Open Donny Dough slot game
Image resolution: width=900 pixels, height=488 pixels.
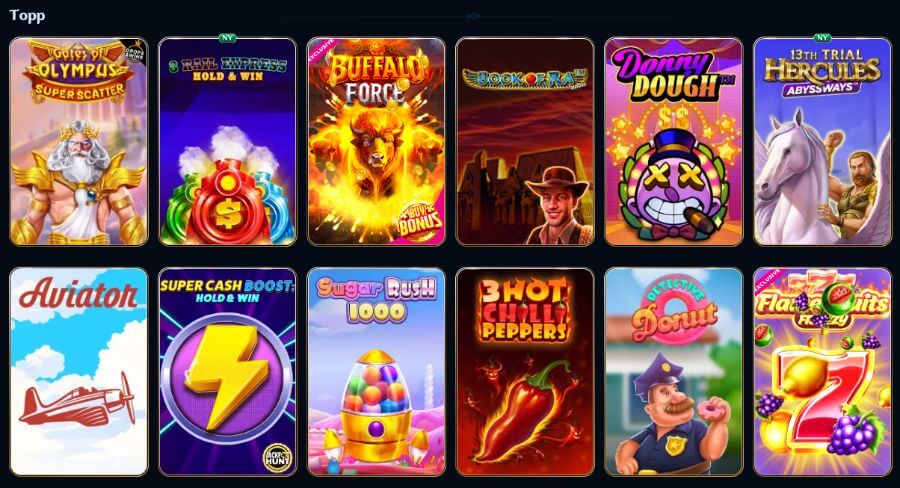674,142
